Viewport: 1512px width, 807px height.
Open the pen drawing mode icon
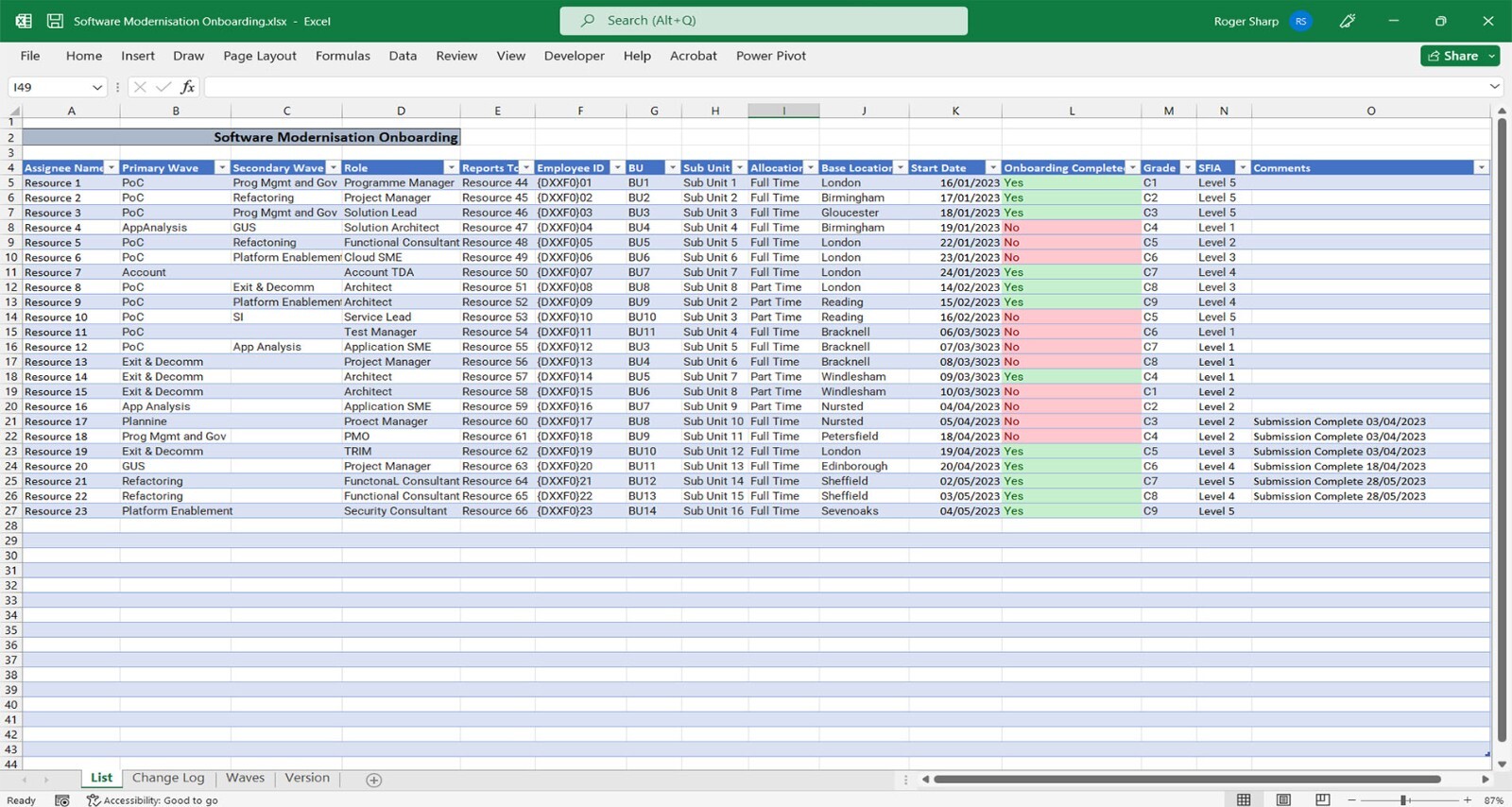point(1348,21)
